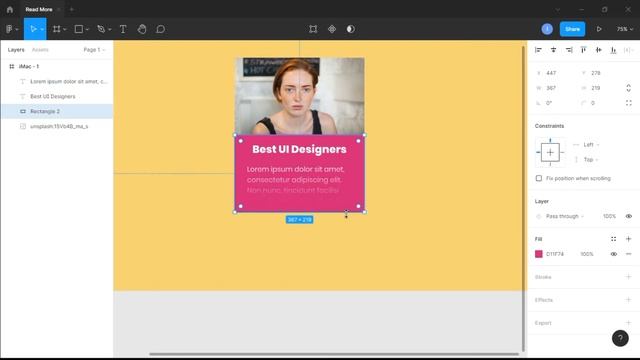Click the Create component icon
This screenshot has height=360, width=640.
tap(332, 29)
